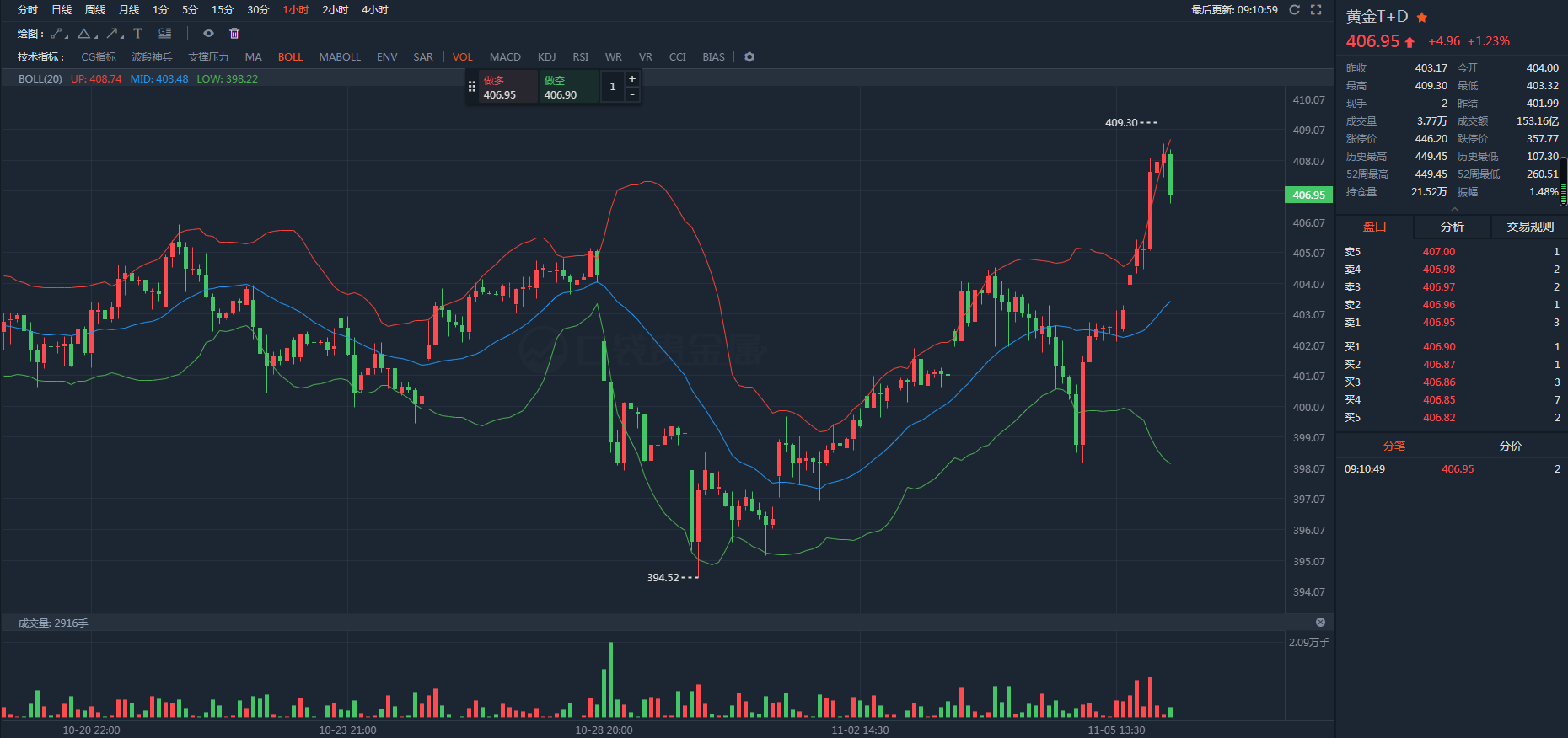1568x738 pixels.
Task: Toggle favorite star for 黄金T+D
Action: point(1422,17)
